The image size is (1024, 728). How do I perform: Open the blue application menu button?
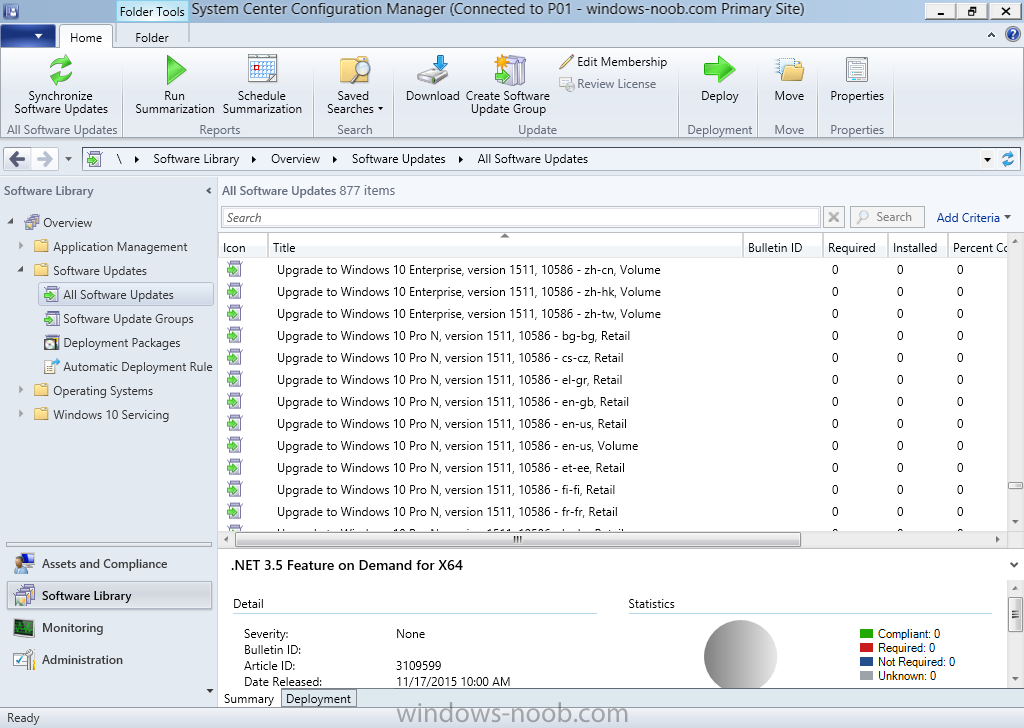pos(27,36)
